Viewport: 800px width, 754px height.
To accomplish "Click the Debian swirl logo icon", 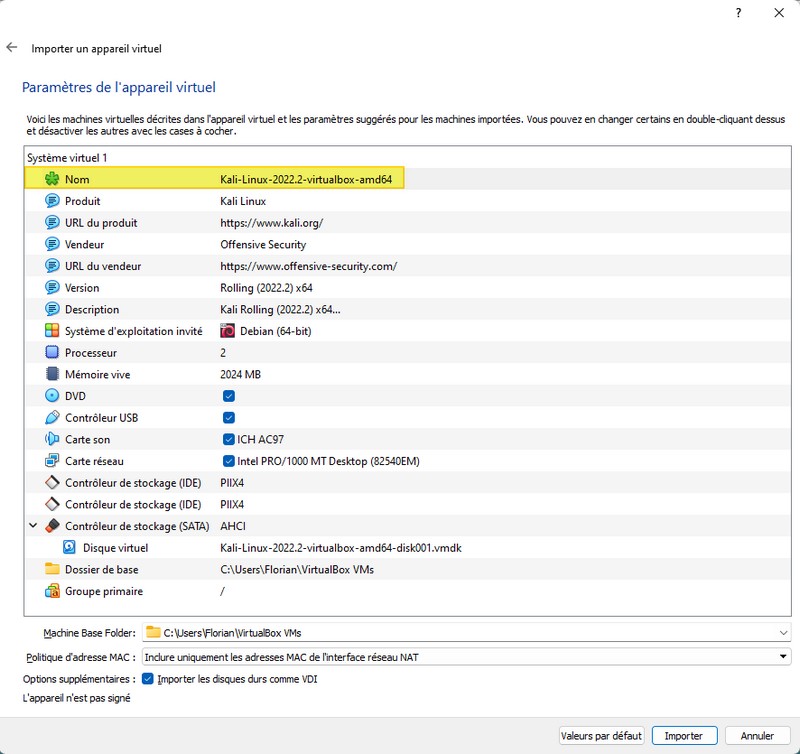I will (228, 331).
